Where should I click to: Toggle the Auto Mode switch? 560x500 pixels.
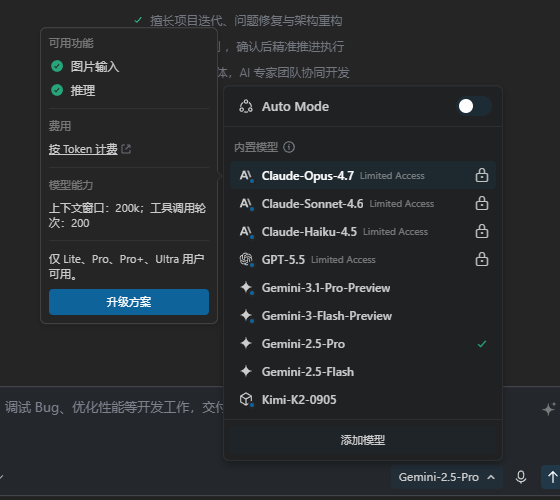474,106
